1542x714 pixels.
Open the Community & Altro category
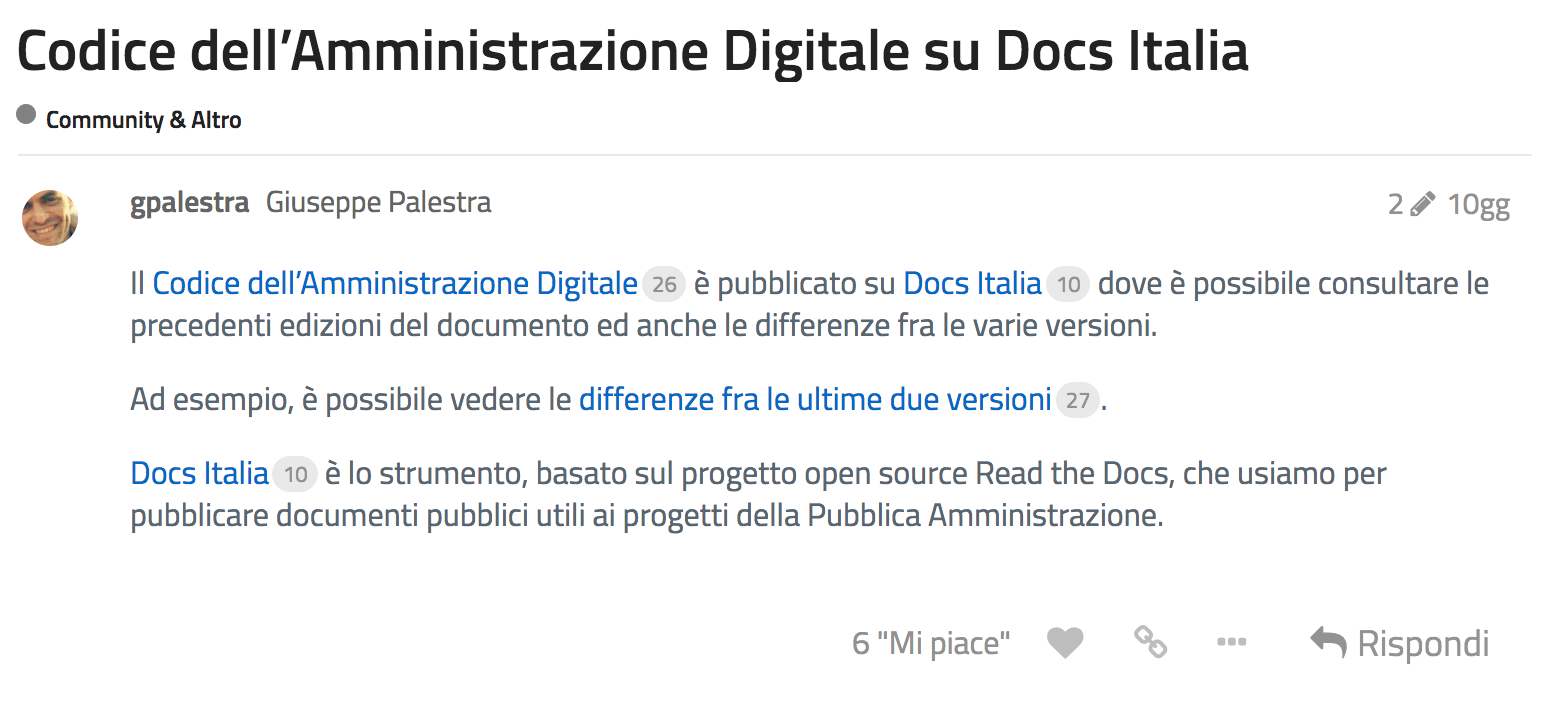(x=143, y=120)
